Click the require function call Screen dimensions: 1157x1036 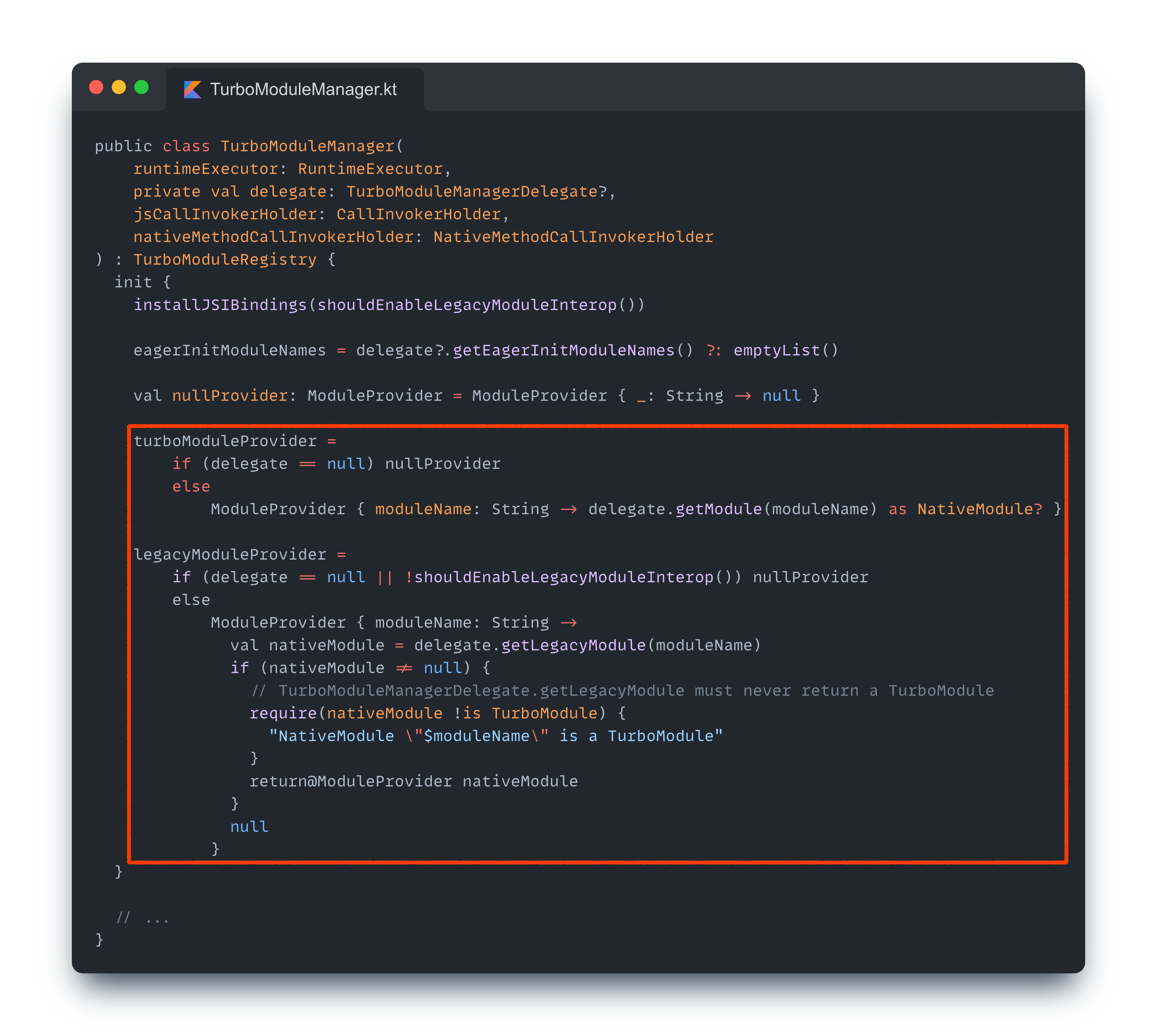click(283, 713)
